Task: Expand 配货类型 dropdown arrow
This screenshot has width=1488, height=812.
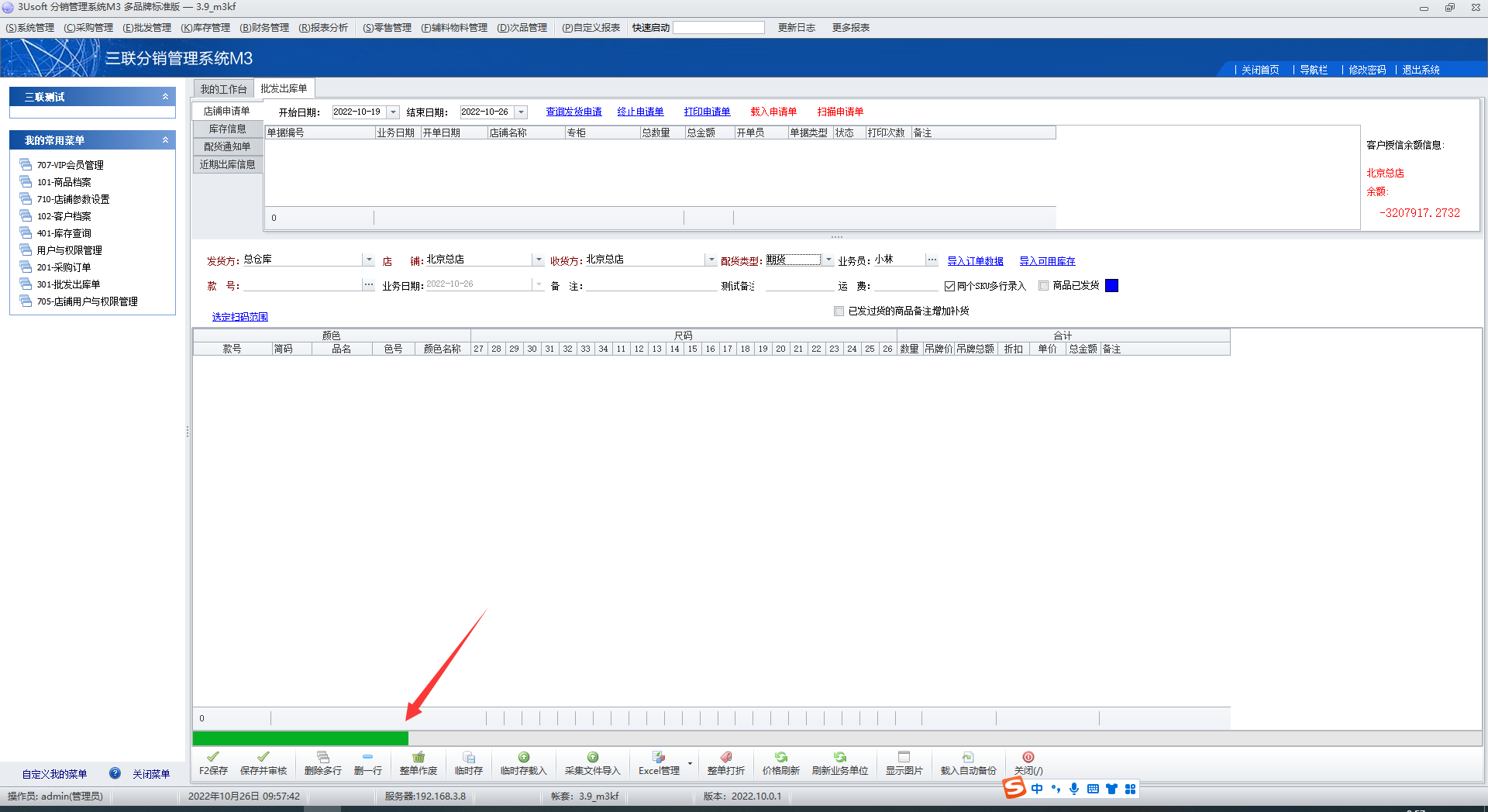Action: (x=829, y=260)
